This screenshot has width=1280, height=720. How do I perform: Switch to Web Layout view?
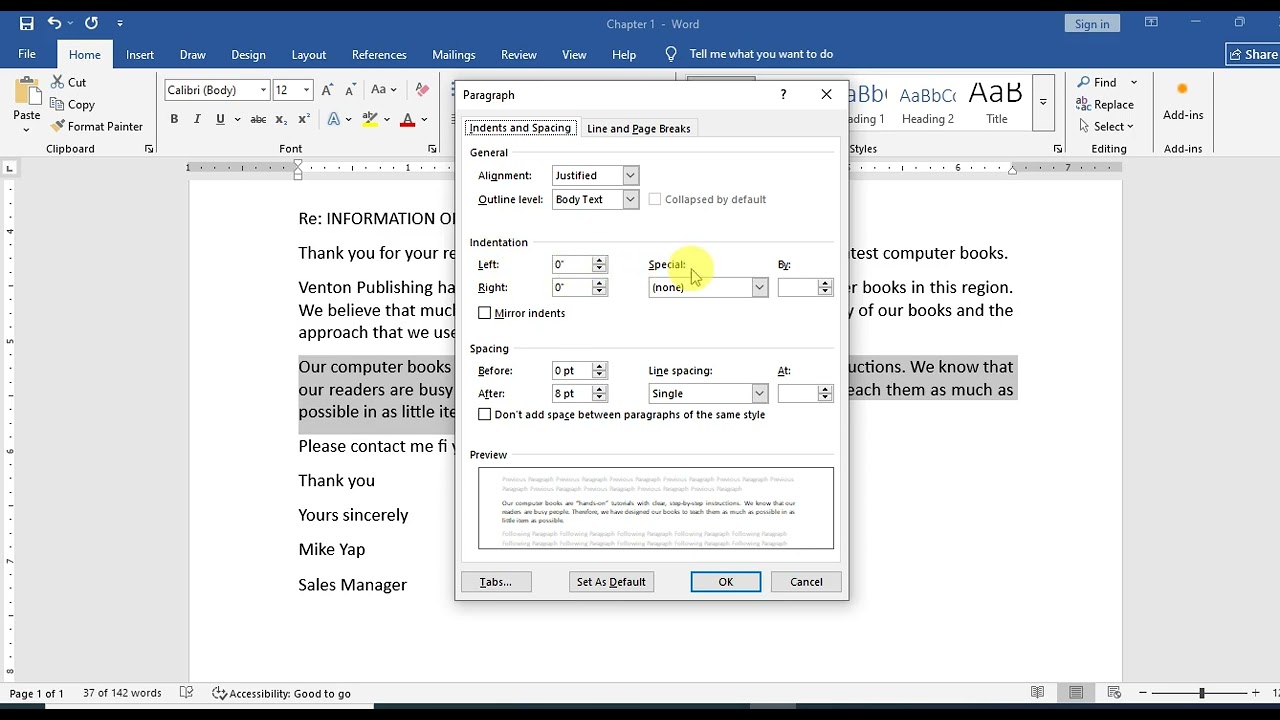tap(1114, 693)
